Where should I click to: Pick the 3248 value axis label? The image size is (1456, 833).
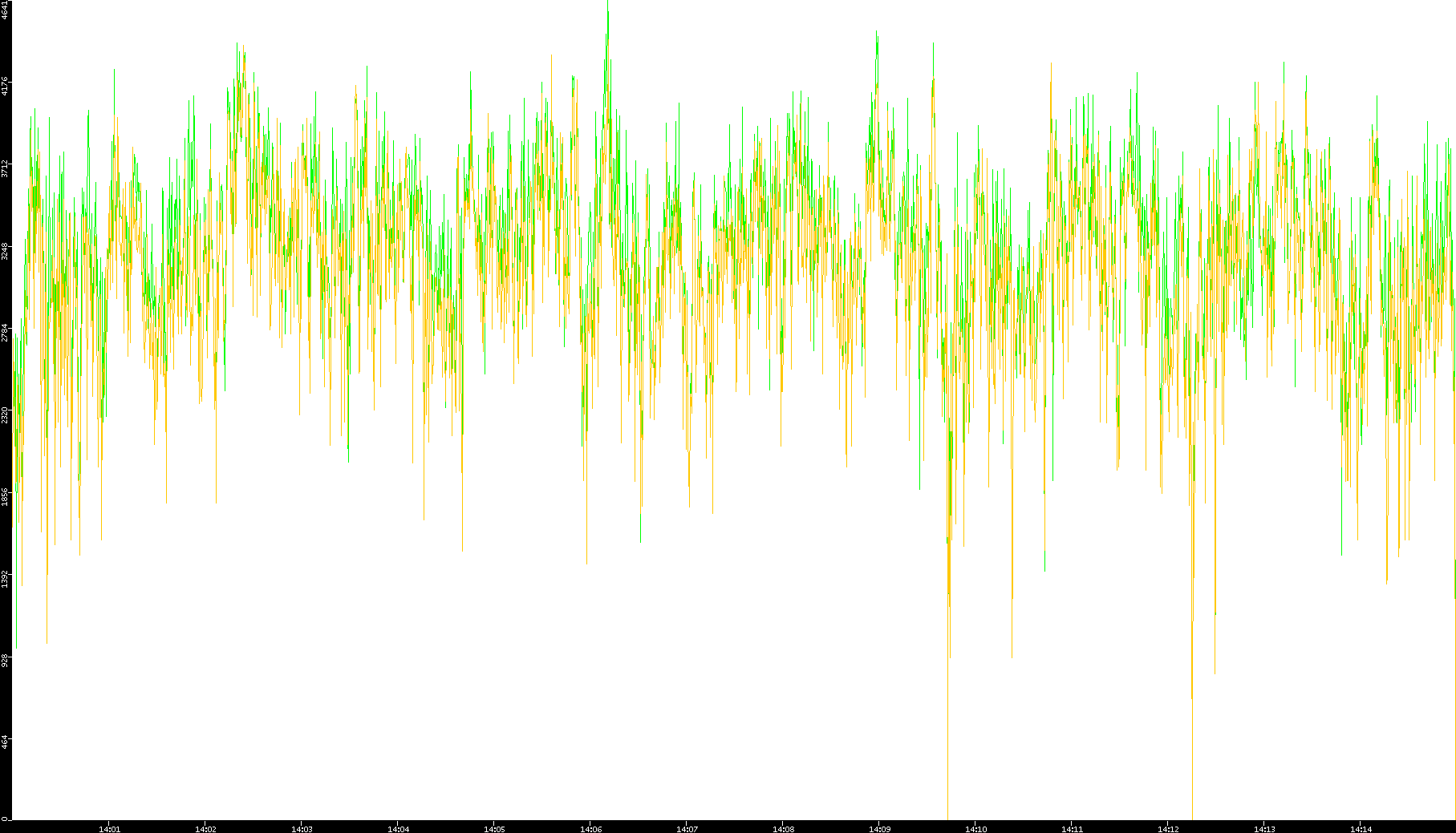(5, 250)
